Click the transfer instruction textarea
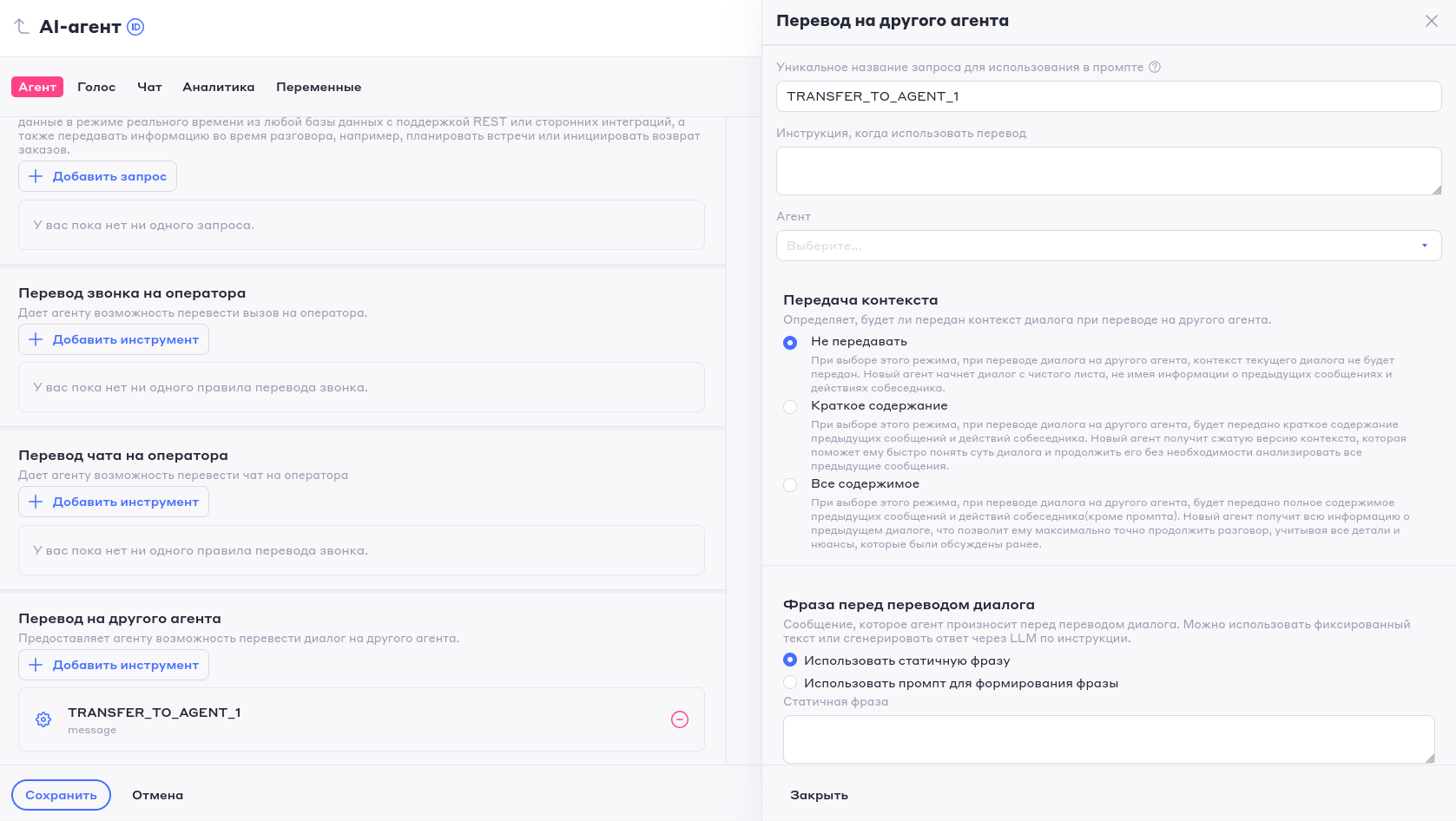The height and width of the screenshot is (821, 1456). (x=1109, y=171)
